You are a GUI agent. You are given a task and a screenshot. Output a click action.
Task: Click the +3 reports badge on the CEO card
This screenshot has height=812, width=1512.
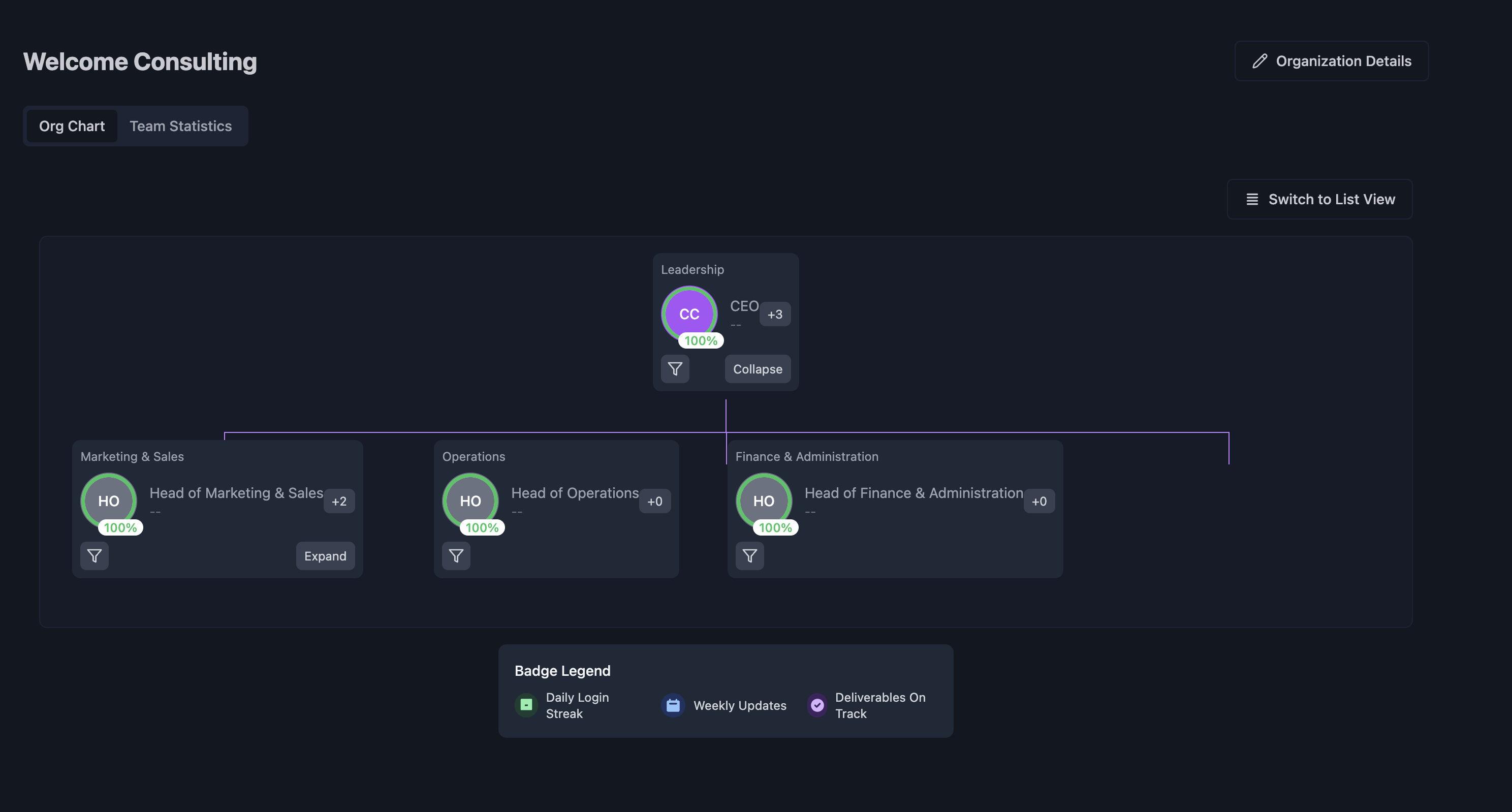[775, 314]
